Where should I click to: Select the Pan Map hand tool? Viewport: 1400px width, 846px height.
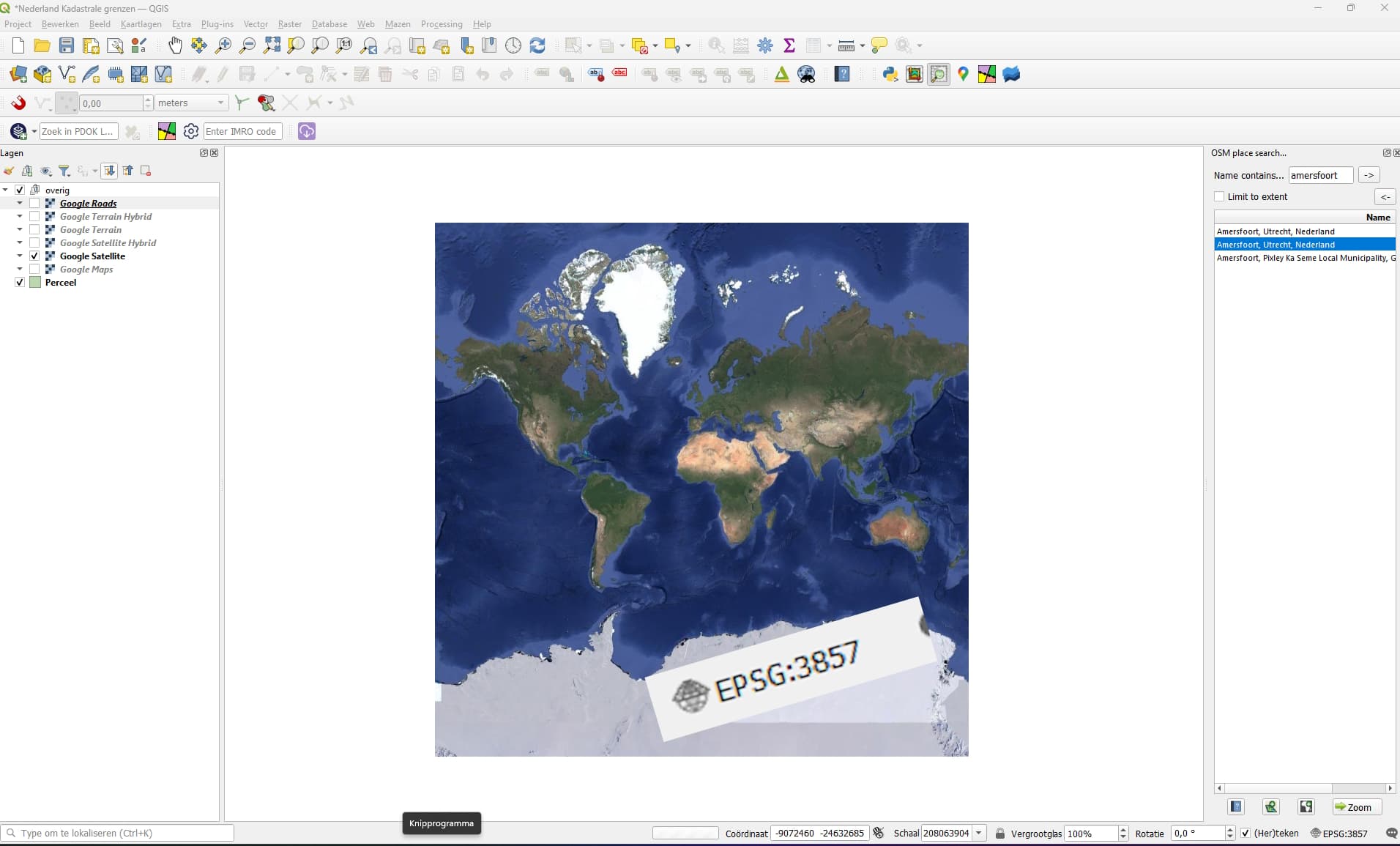(175, 45)
